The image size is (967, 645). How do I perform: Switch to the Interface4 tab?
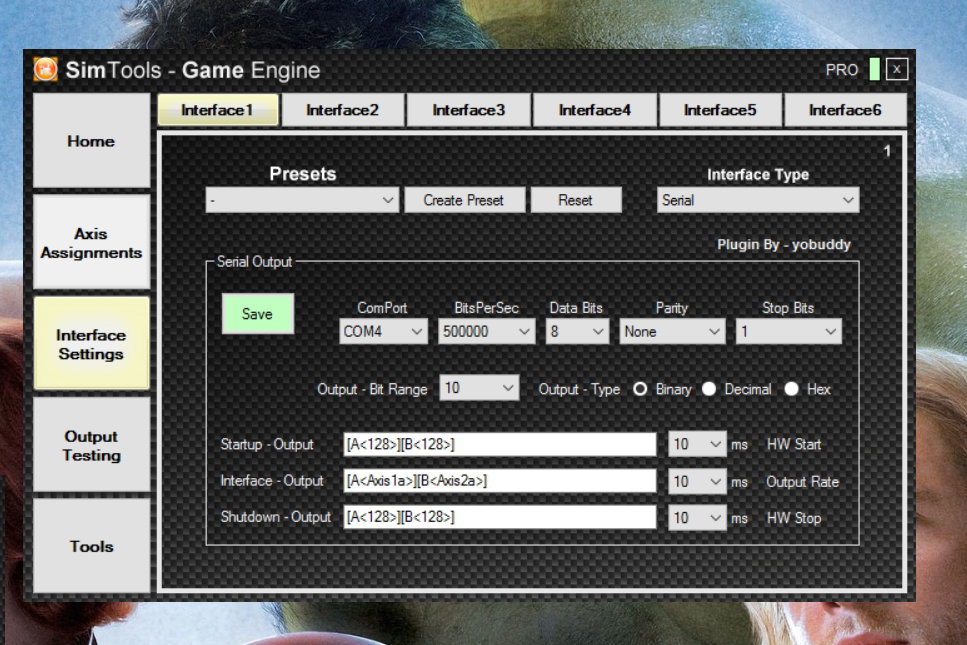[595, 110]
